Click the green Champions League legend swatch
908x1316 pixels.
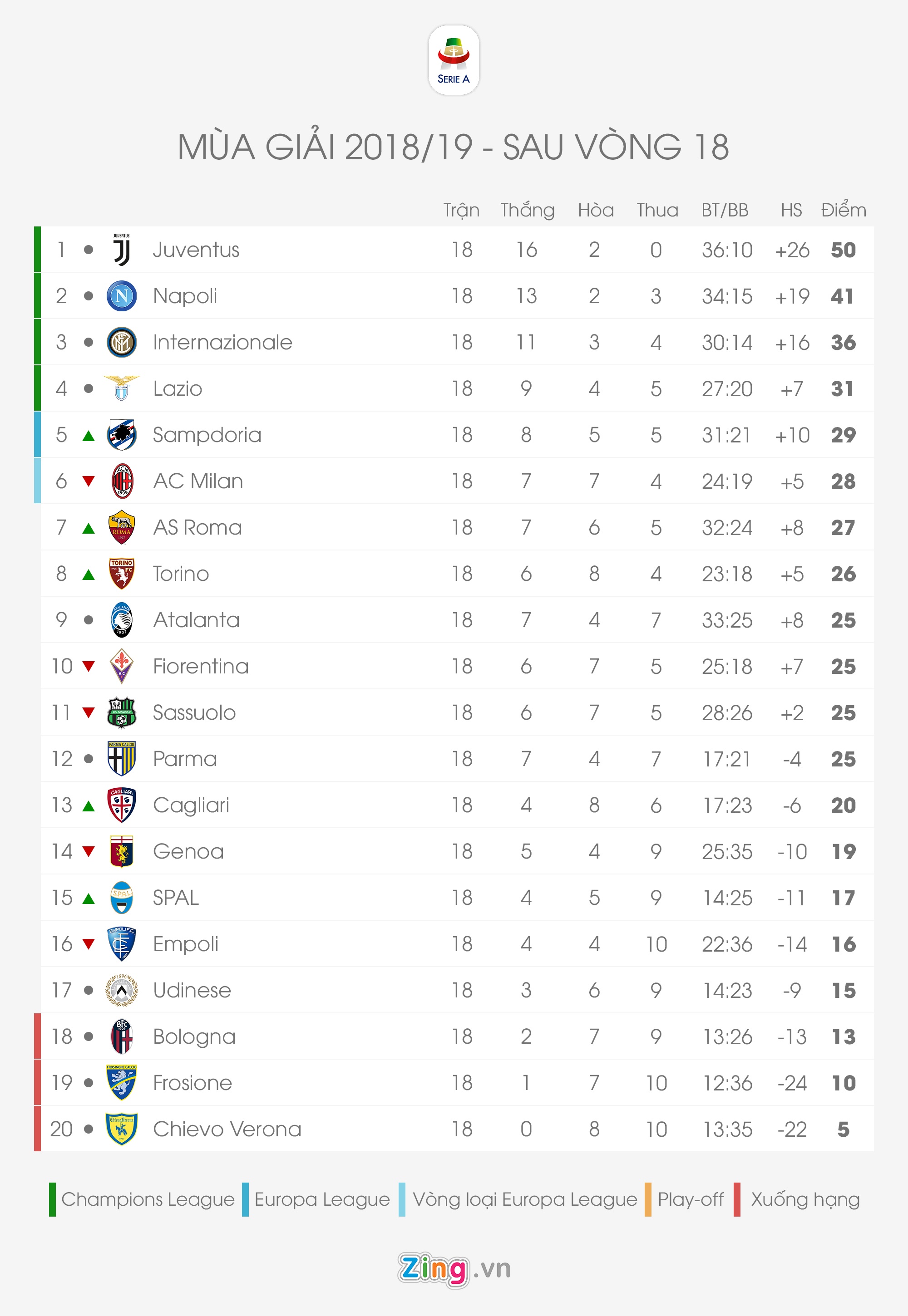[x=52, y=1199]
